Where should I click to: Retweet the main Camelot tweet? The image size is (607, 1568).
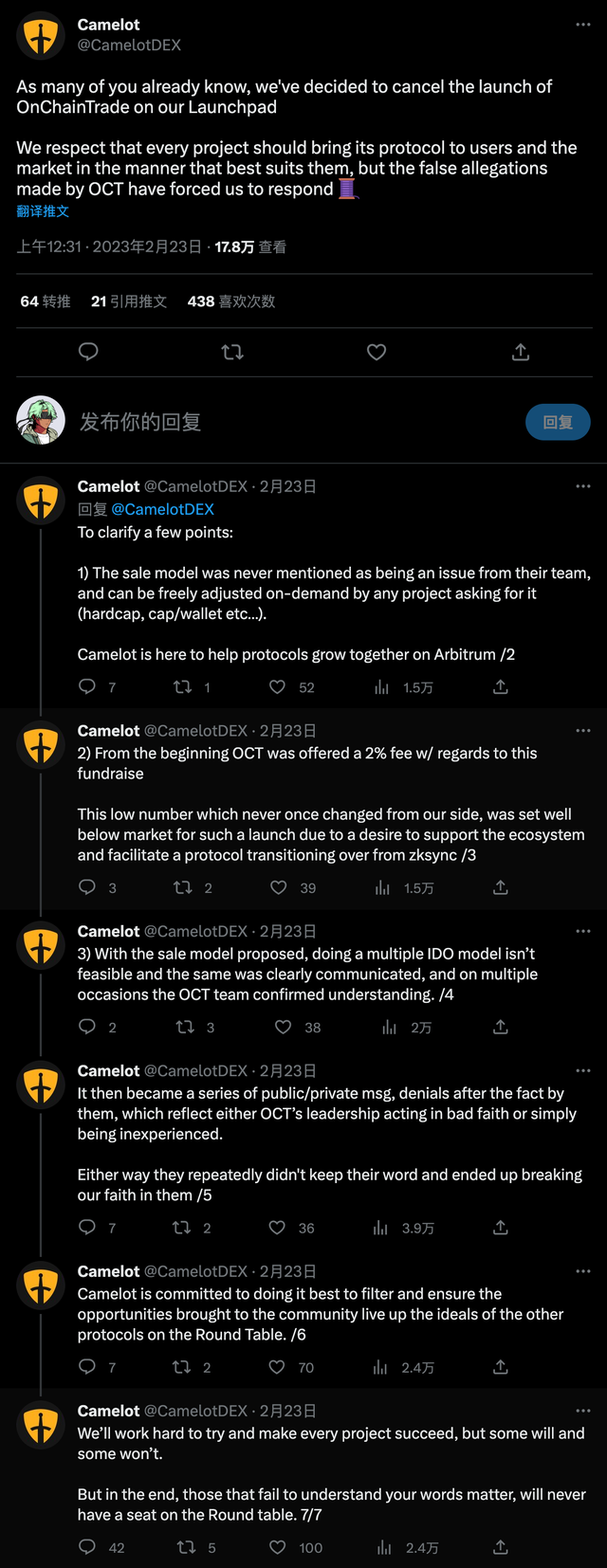pyautogui.click(x=232, y=352)
